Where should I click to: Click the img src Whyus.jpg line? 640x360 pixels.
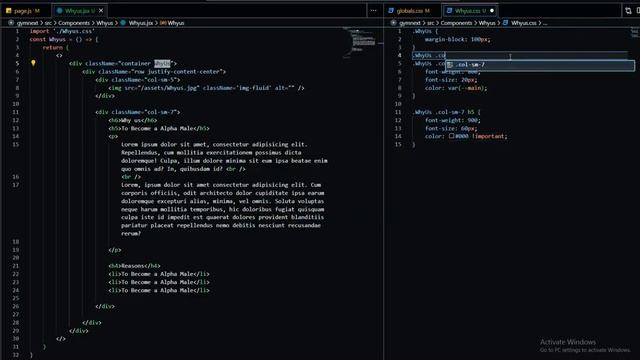point(206,88)
